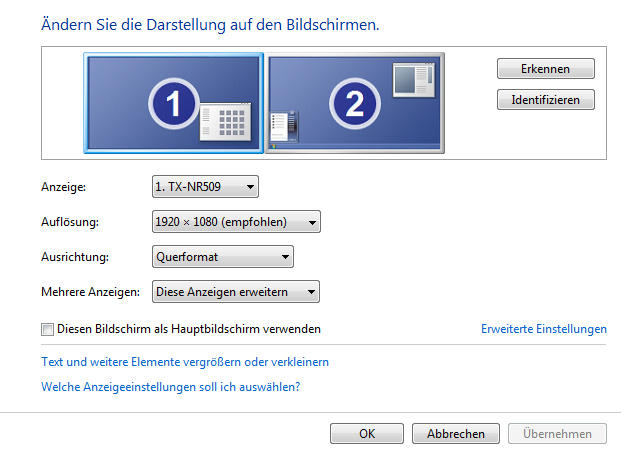621x457 pixels.
Task: Enable Diesen Bildschirm als Hauptbildschirm verwenden checkbox
Action: (48, 329)
